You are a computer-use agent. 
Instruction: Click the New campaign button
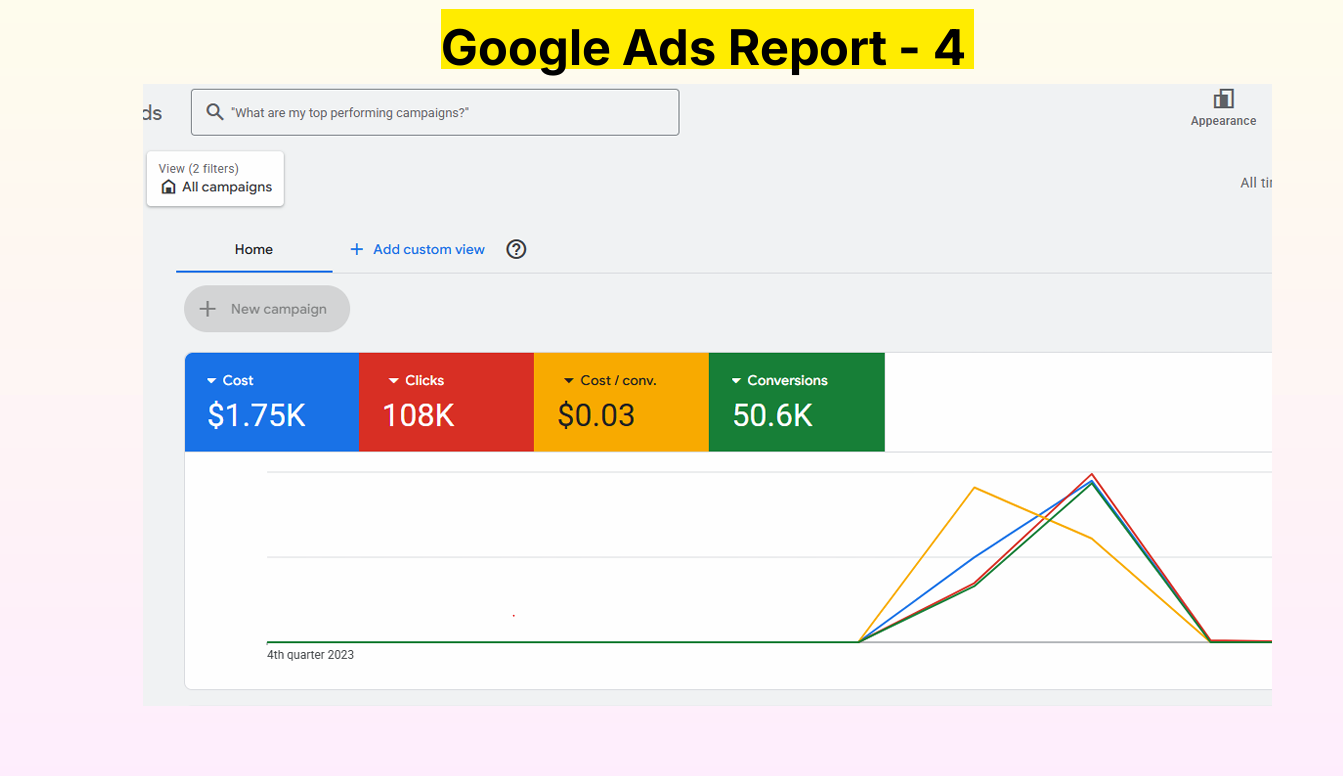(x=267, y=309)
